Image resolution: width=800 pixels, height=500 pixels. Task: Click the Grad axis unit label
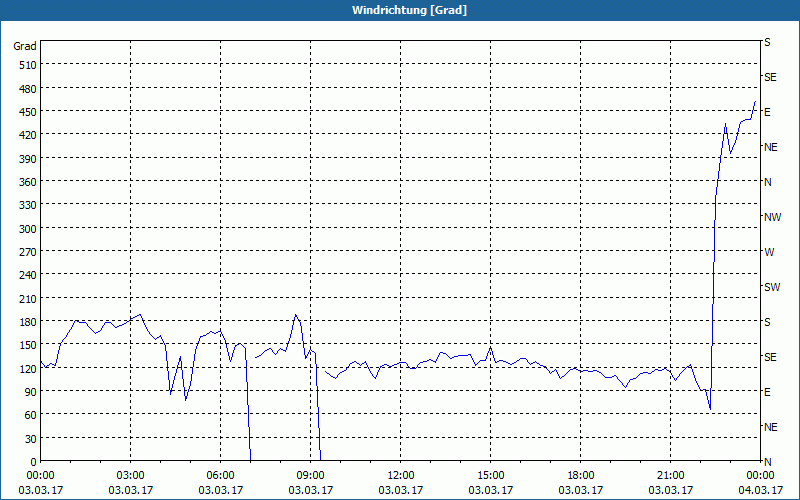pos(24,46)
